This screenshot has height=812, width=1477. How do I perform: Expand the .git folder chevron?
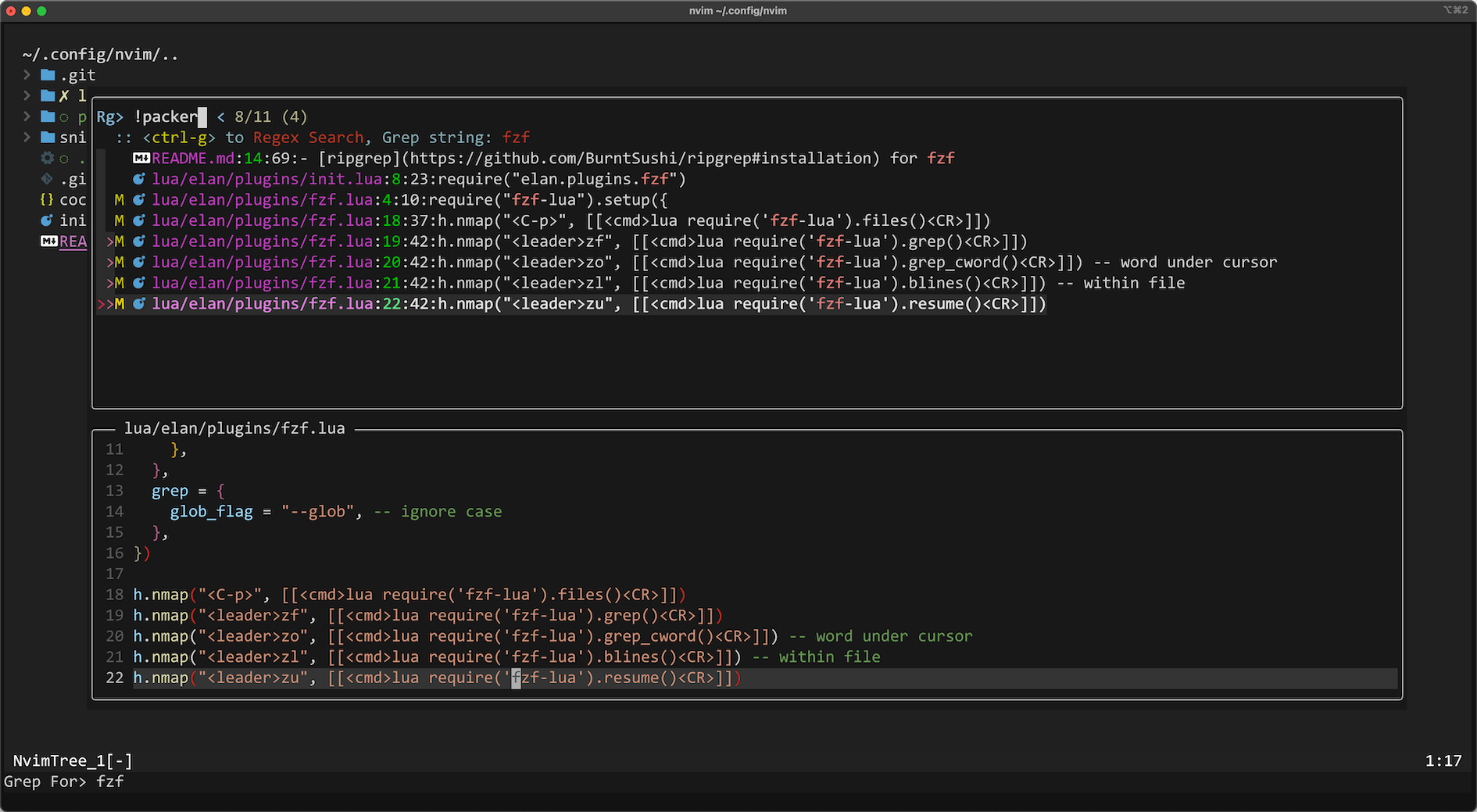tap(27, 75)
